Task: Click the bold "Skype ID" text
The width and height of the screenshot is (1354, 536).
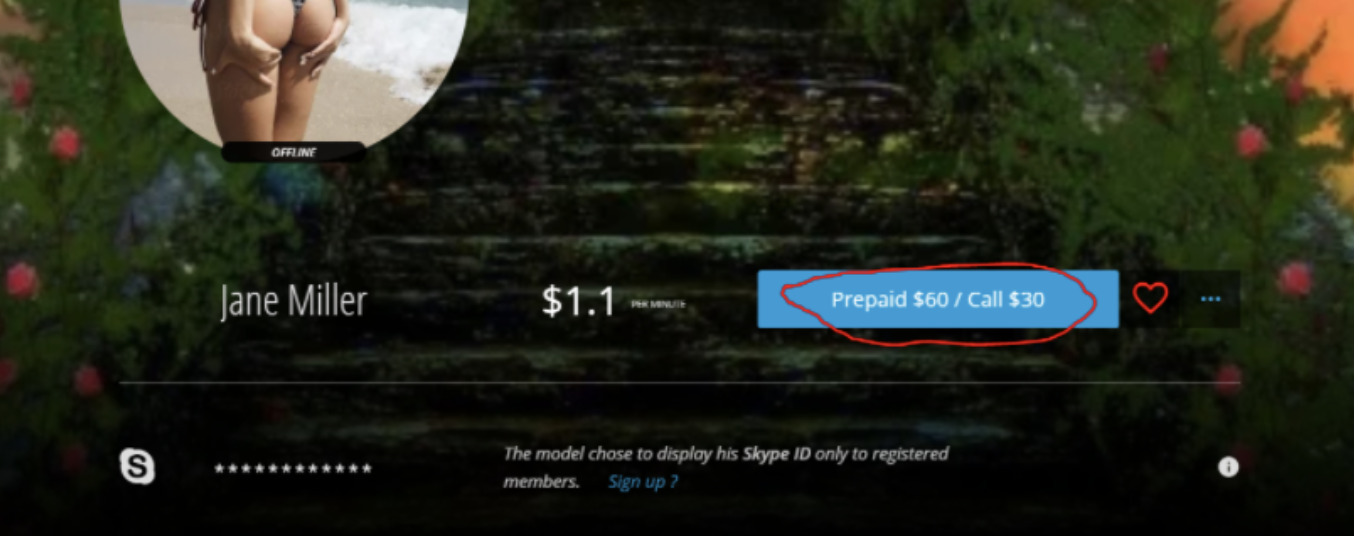Action: point(776,454)
